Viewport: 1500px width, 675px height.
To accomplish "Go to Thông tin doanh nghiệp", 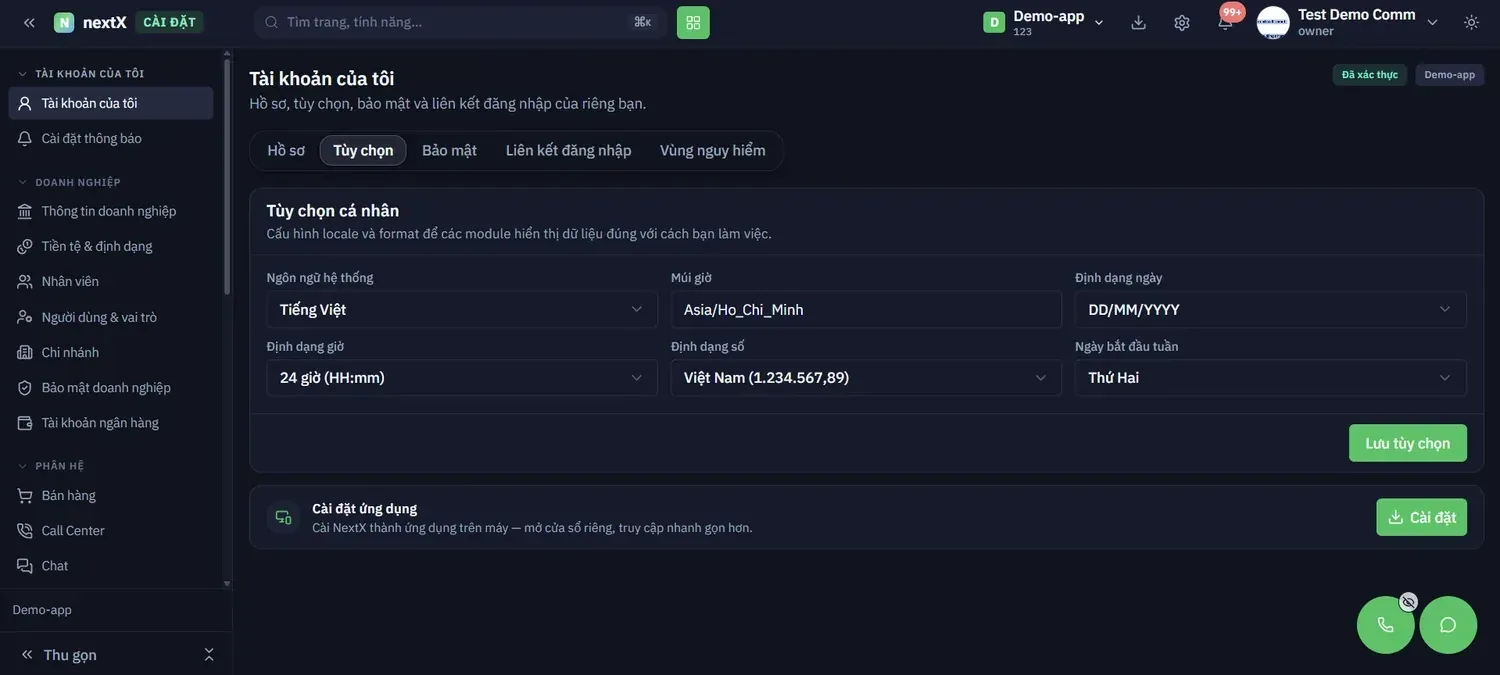I will tap(111, 211).
